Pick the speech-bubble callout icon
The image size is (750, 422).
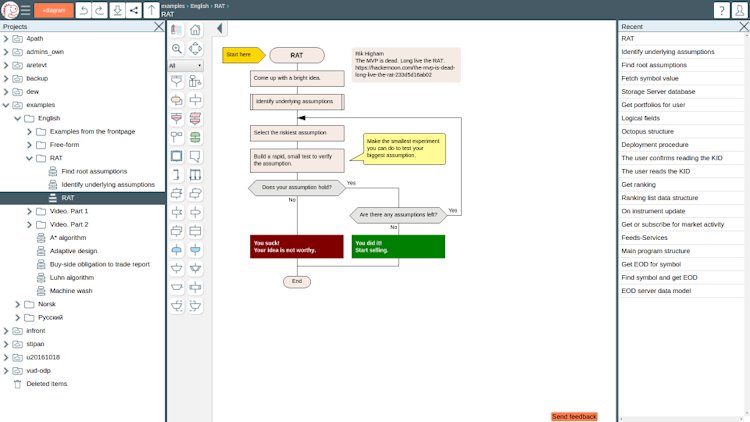[195, 156]
